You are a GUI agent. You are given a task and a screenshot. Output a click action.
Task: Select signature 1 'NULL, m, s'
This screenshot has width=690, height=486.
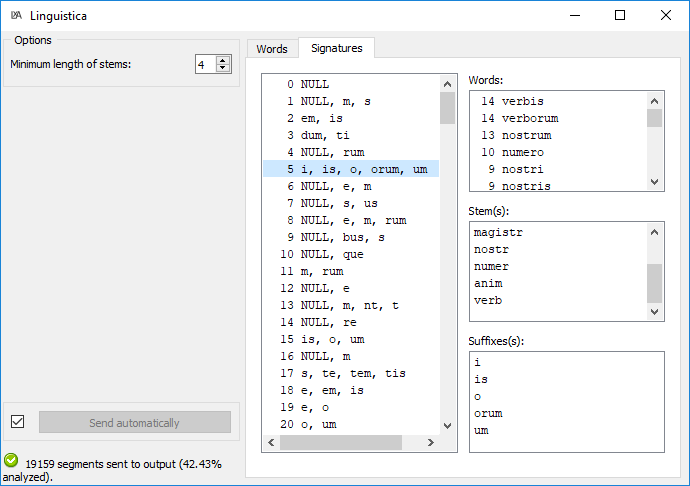pos(351,101)
